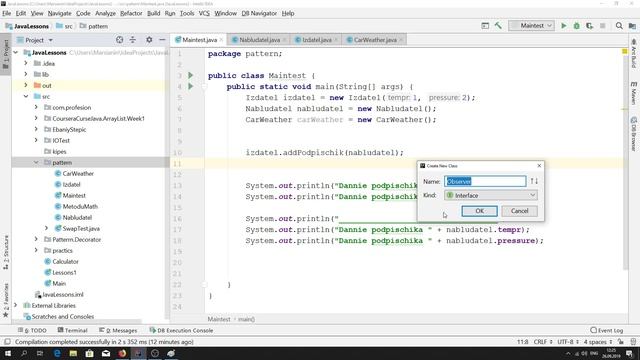Open the Favorites tool window
Image resolution: width=640 pixels, height=360 pixels.
[6, 301]
